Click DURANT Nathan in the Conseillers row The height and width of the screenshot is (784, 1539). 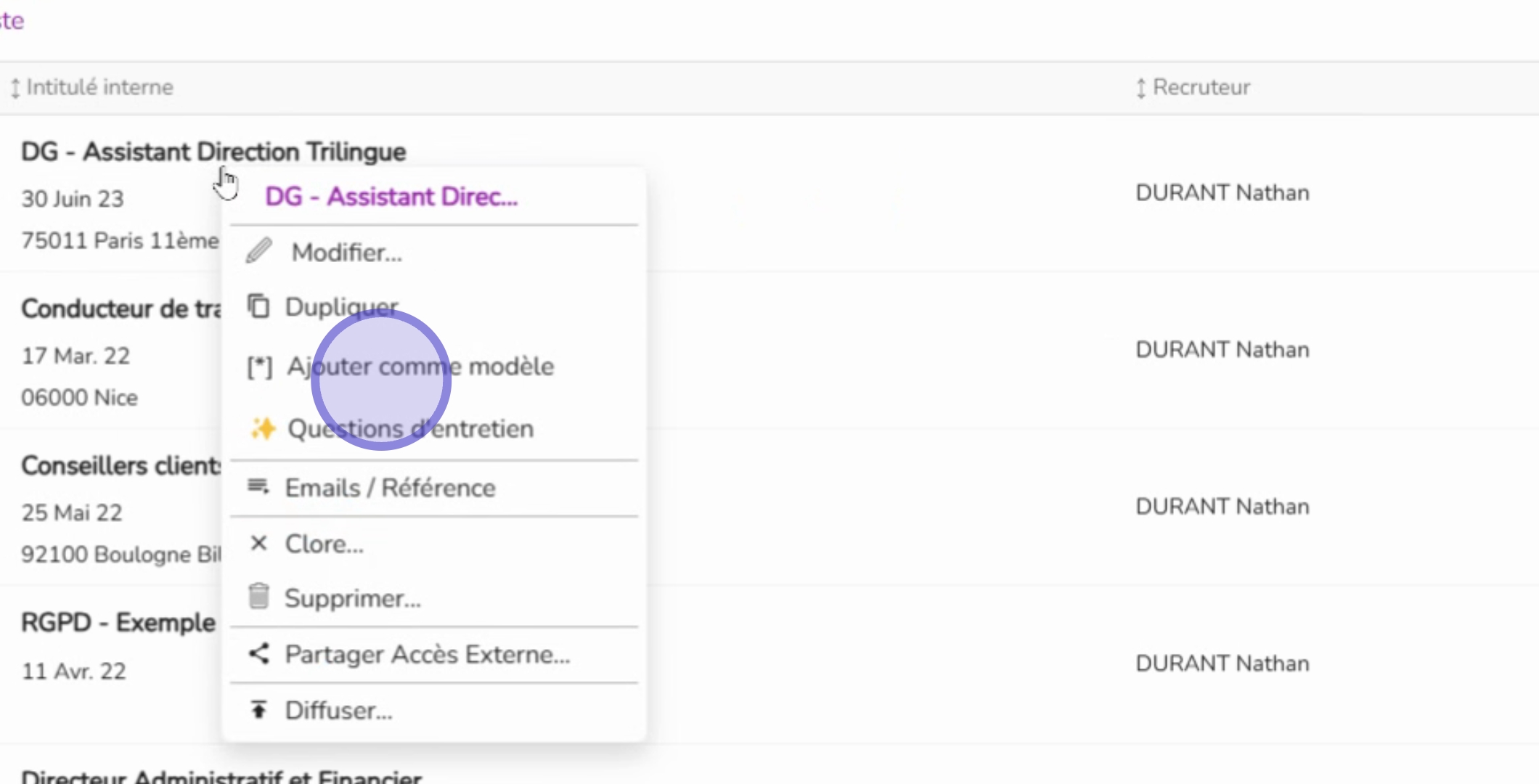[x=1222, y=507]
